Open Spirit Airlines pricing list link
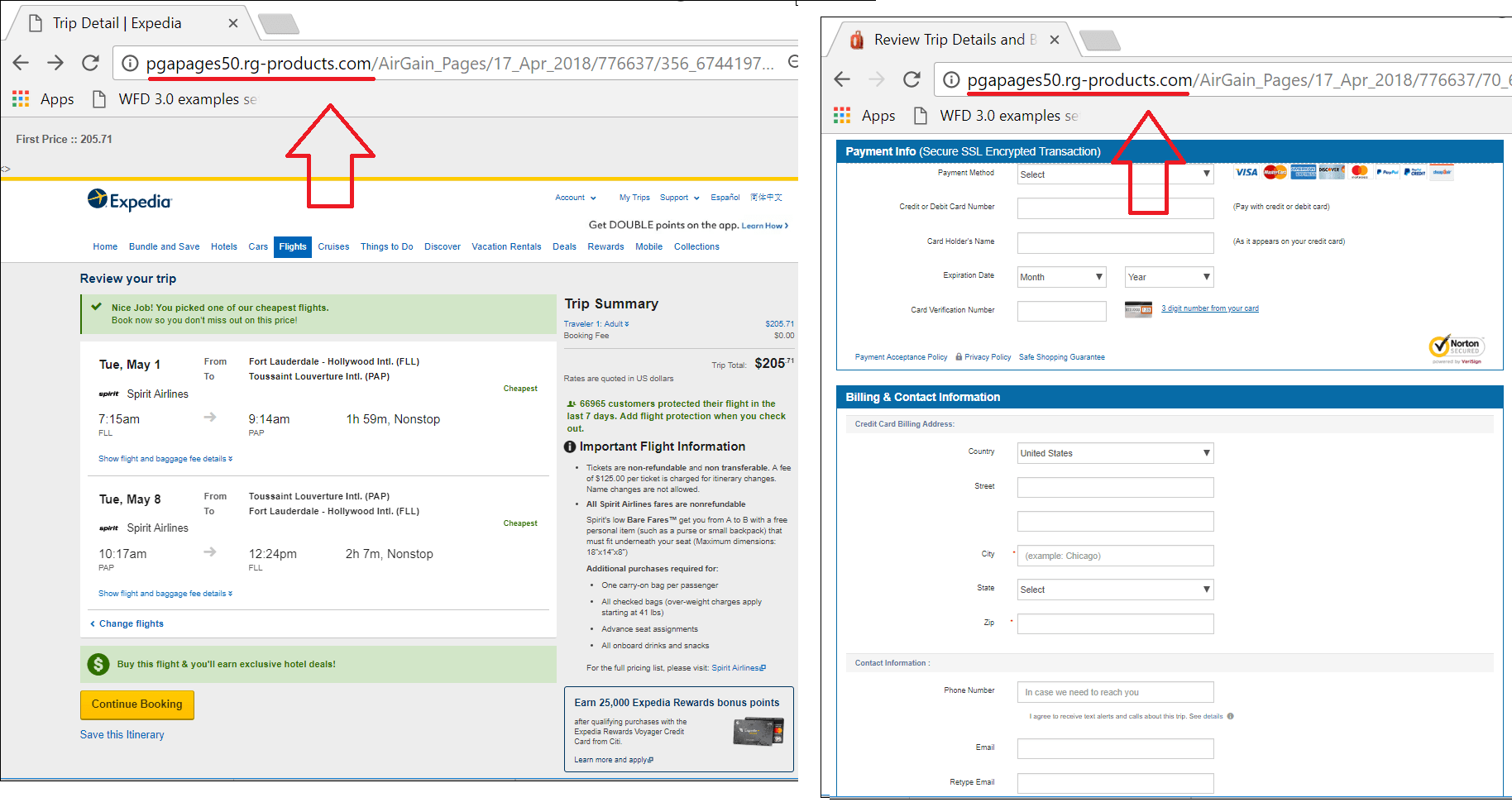1512x807 pixels. pyautogui.click(x=739, y=668)
